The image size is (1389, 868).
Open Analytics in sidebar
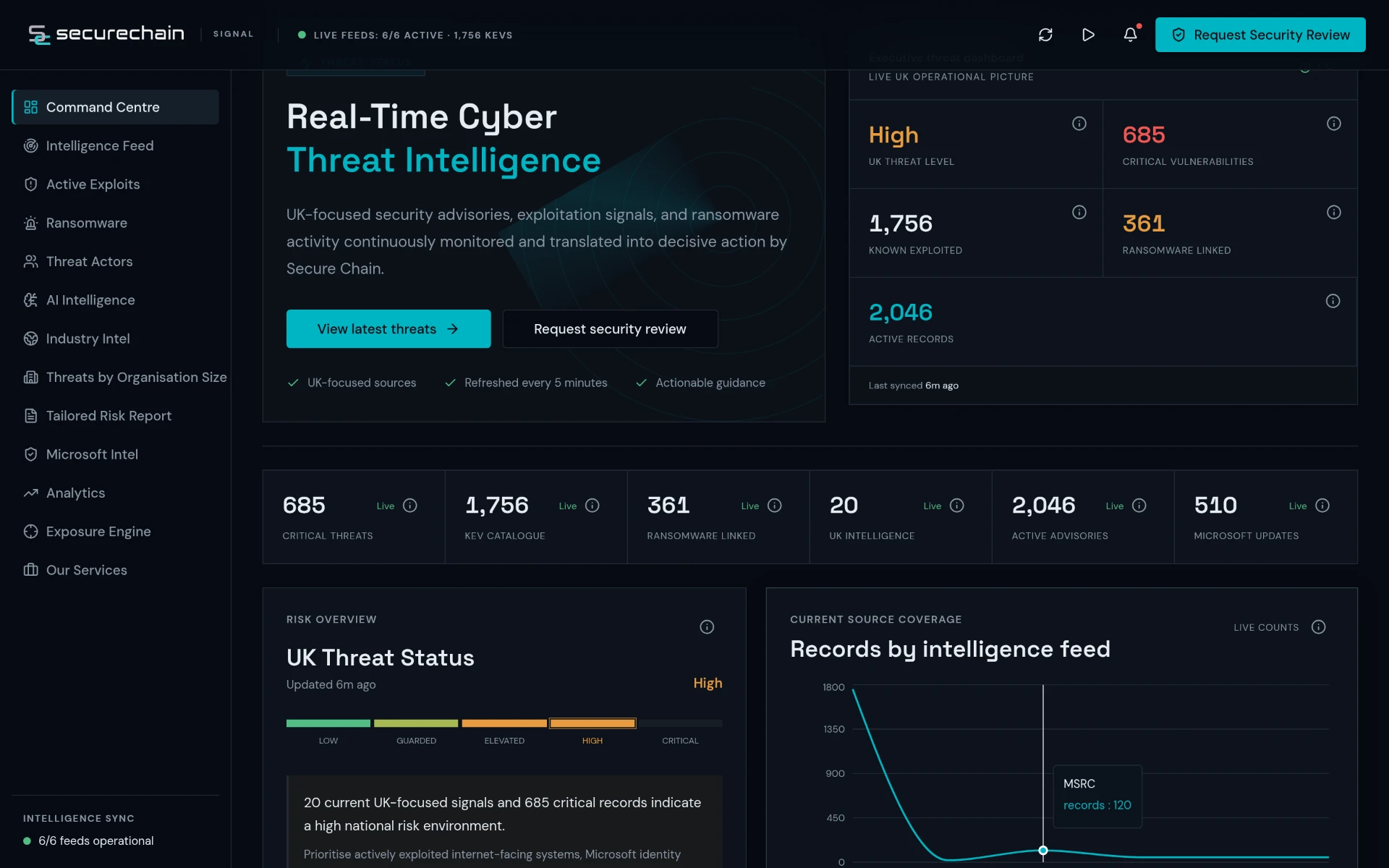pyautogui.click(x=116, y=493)
